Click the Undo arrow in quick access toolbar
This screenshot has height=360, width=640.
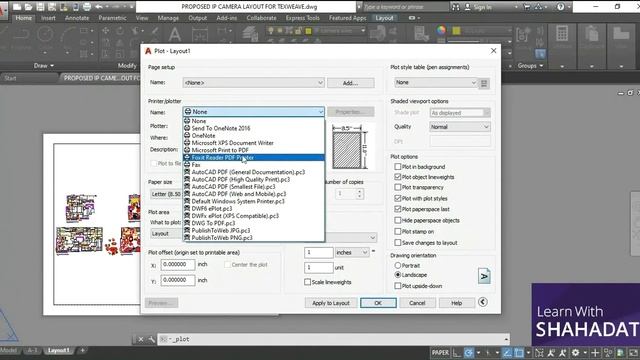[x=99, y=7]
